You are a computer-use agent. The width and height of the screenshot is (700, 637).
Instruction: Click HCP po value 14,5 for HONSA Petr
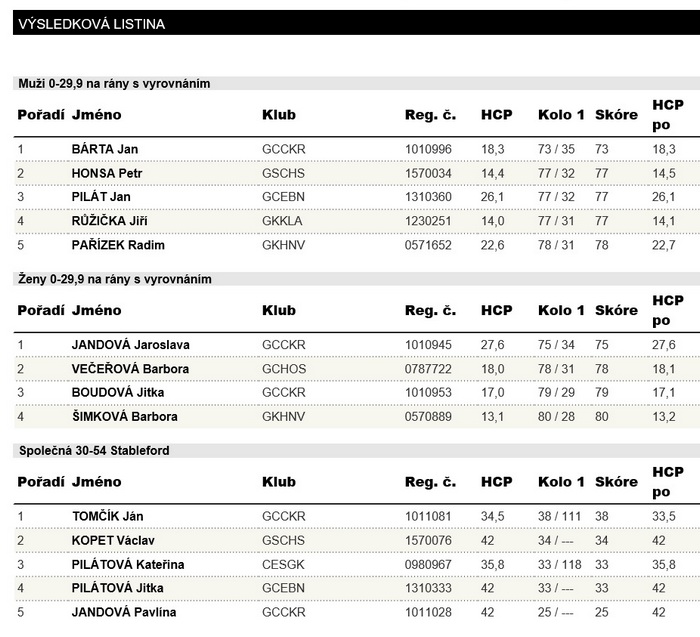pyautogui.click(x=663, y=173)
